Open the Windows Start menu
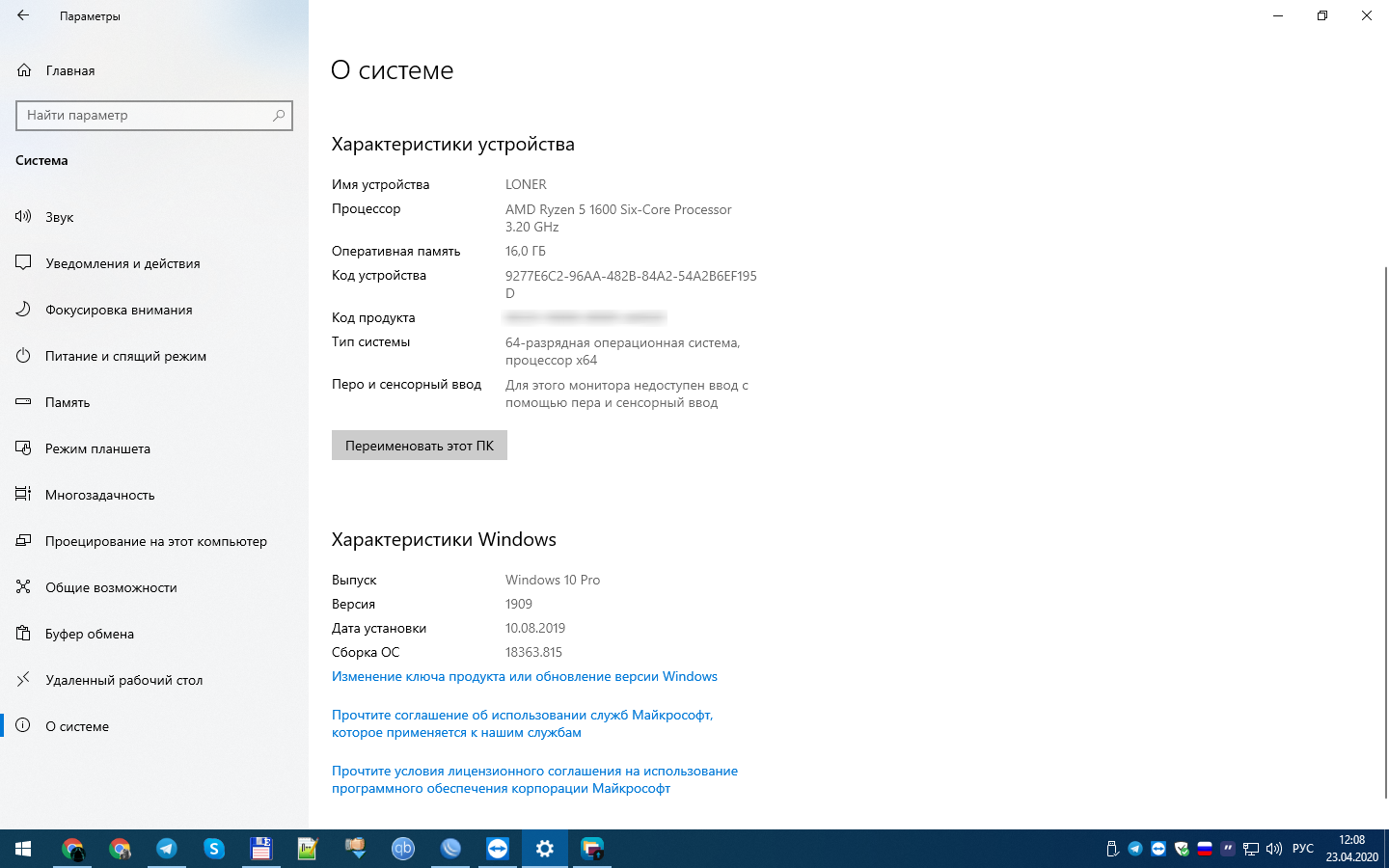The image size is (1389, 868). (x=23, y=849)
